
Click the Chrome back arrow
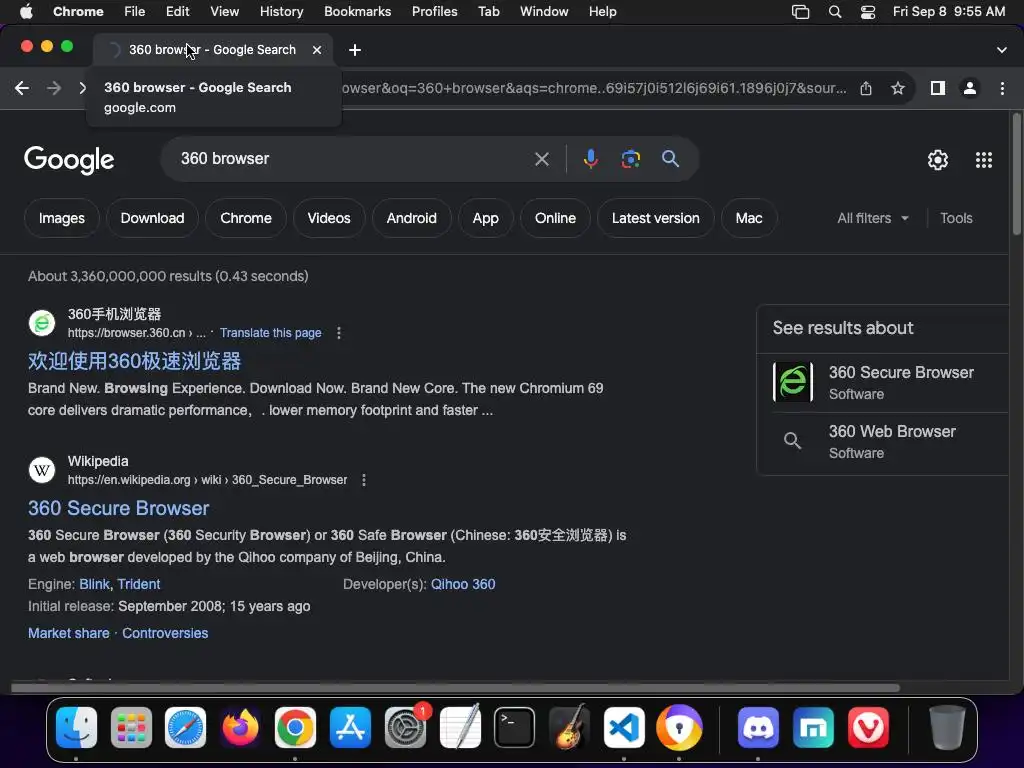[22, 88]
